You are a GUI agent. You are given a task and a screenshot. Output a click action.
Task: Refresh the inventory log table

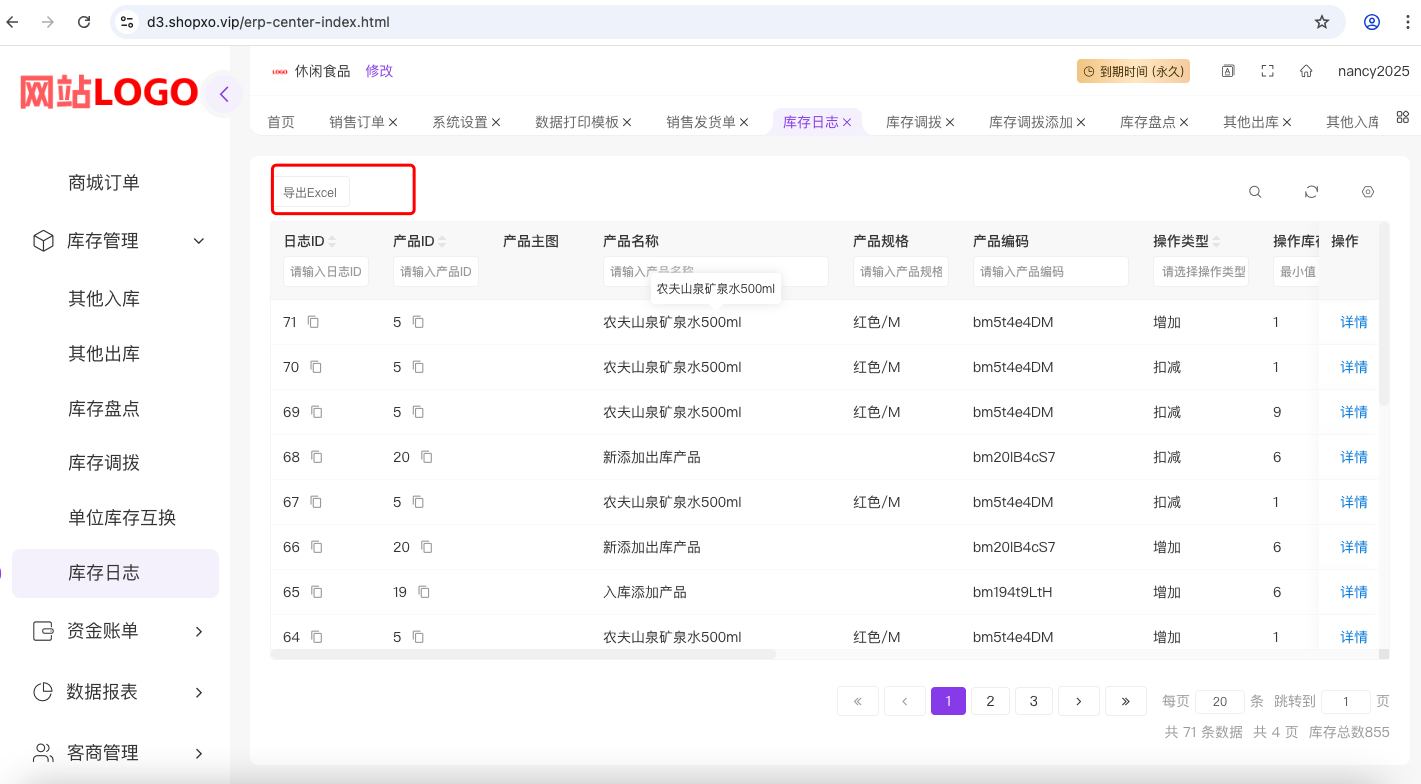pyautogui.click(x=1312, y=192)
